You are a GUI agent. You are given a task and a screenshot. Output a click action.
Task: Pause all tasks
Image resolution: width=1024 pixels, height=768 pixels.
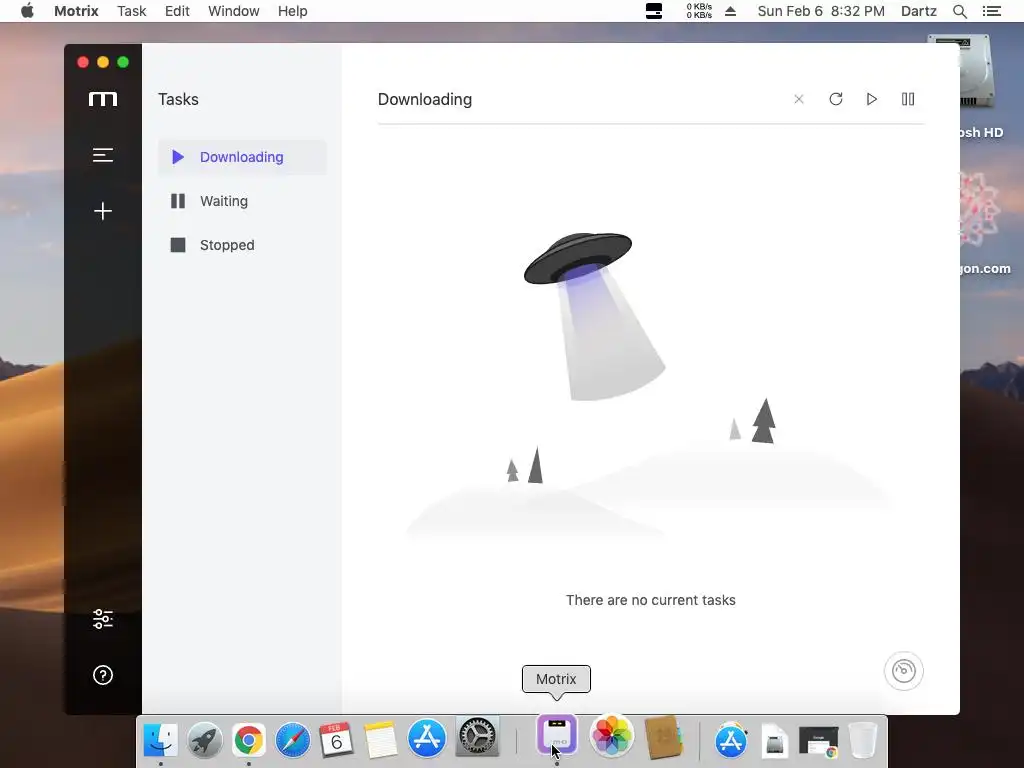coord(908,99)
